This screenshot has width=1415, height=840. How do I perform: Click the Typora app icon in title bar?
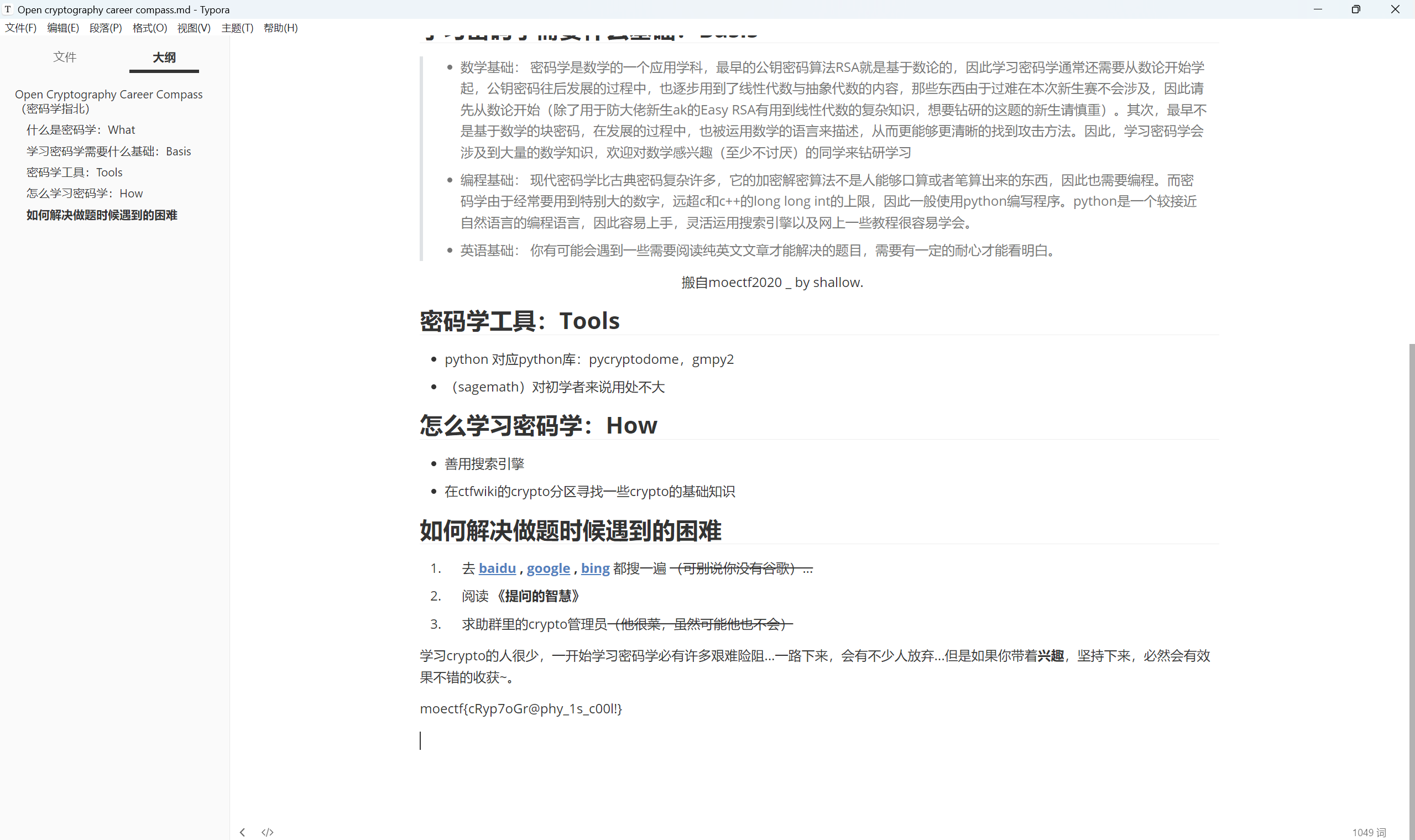coord(8,9)
